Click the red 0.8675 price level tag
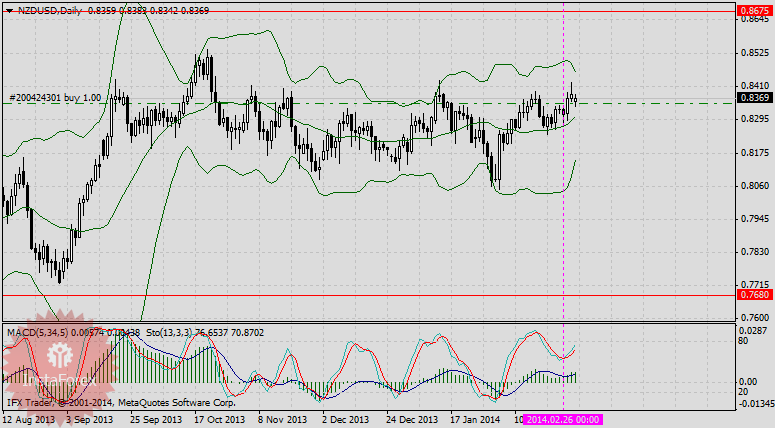This screenshot has height=428, width=775. 752,10
